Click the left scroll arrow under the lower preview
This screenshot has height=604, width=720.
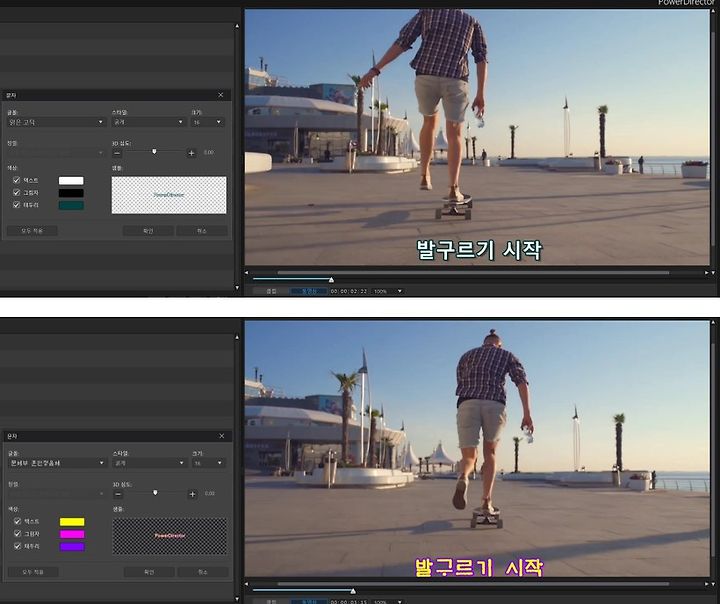point(247,584)
